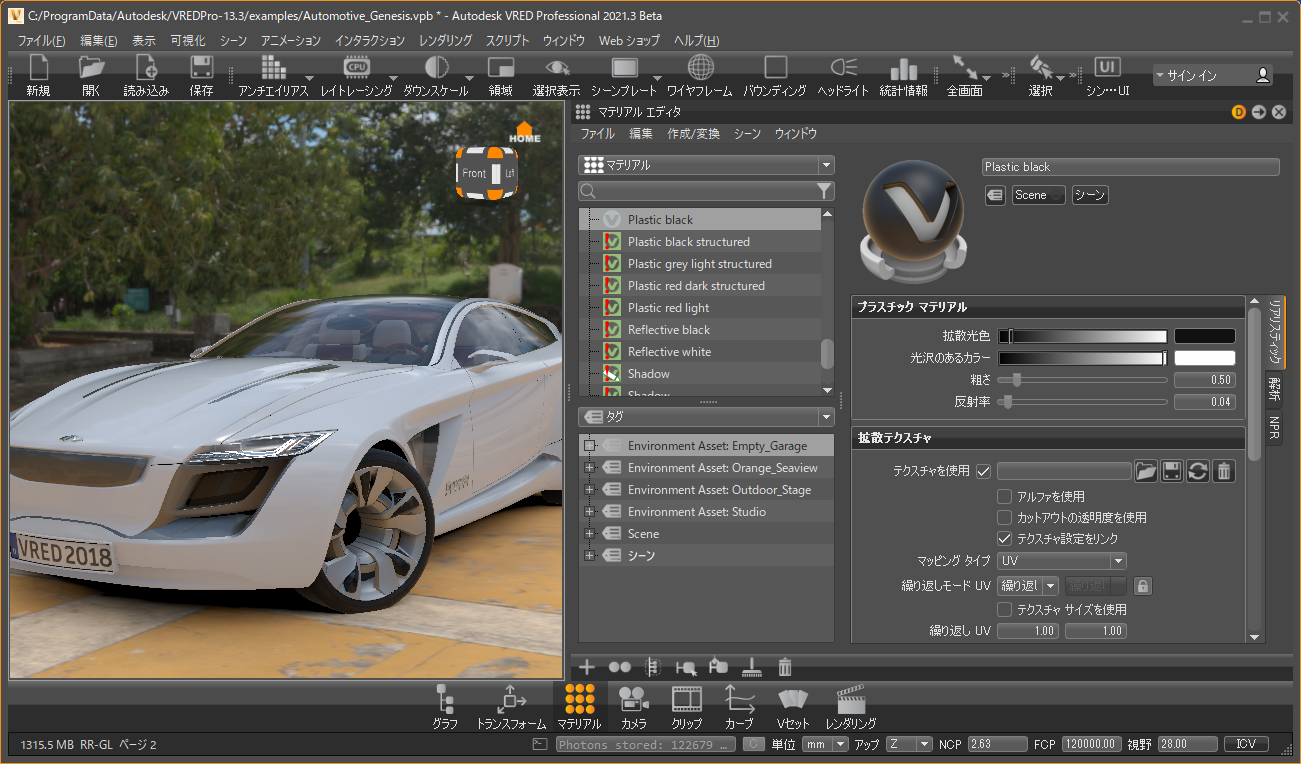
Task: Enable the Use Alpha (アルファを使用) checkbox
Action: (1005, 496)
